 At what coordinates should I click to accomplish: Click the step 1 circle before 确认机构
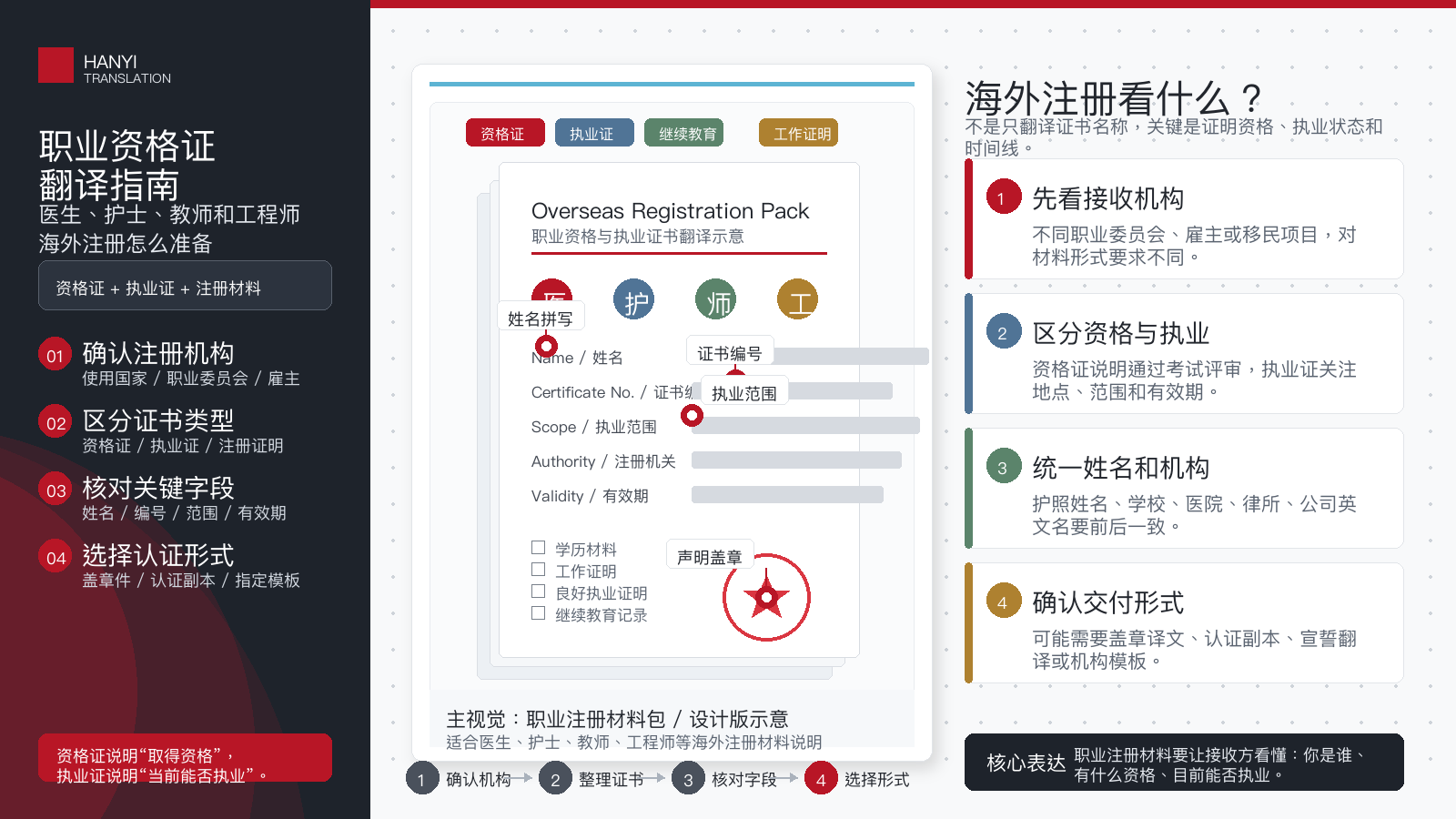pyautogui.click(x=421, y=779)
